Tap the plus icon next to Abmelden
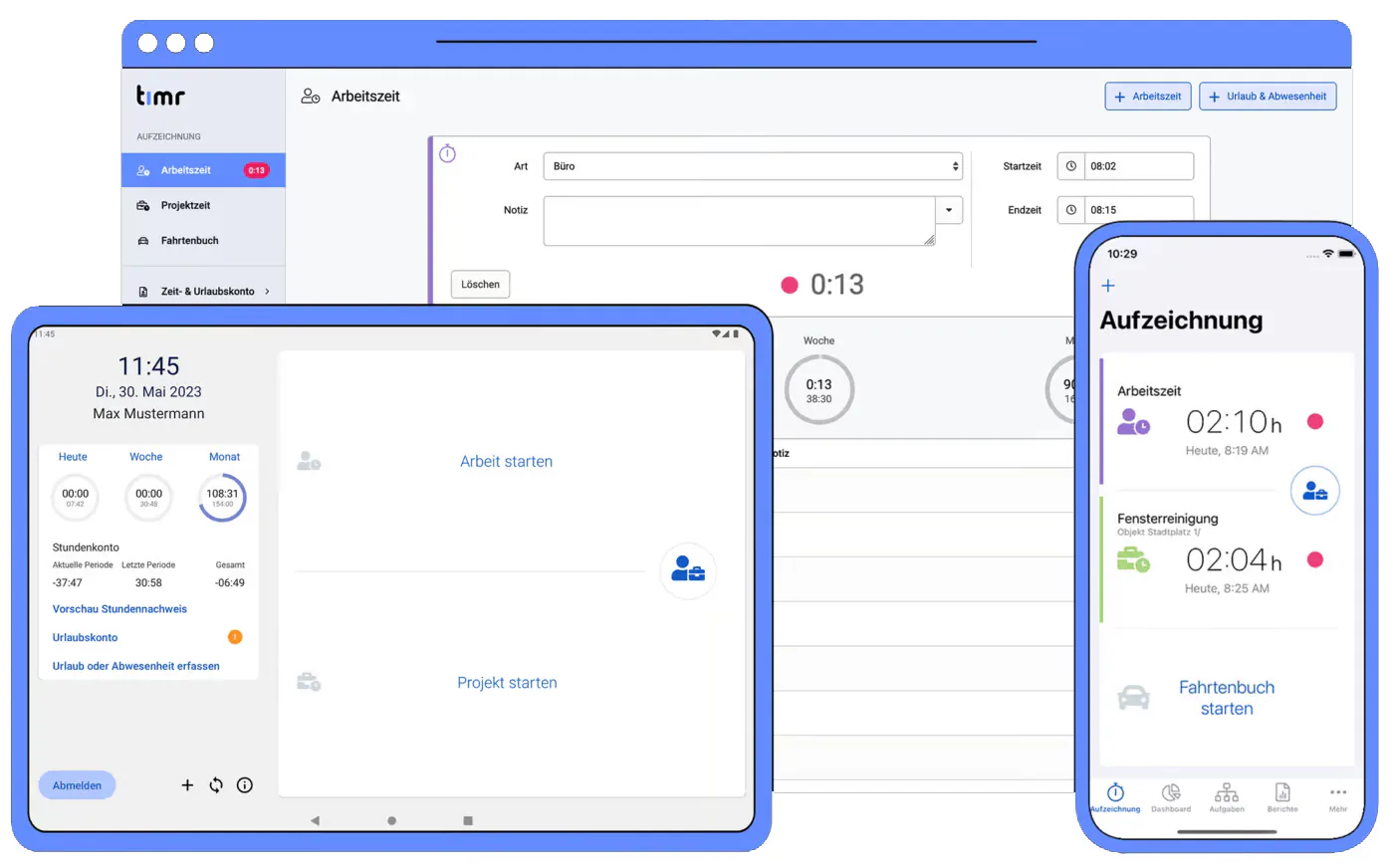 tap(187, 785)
